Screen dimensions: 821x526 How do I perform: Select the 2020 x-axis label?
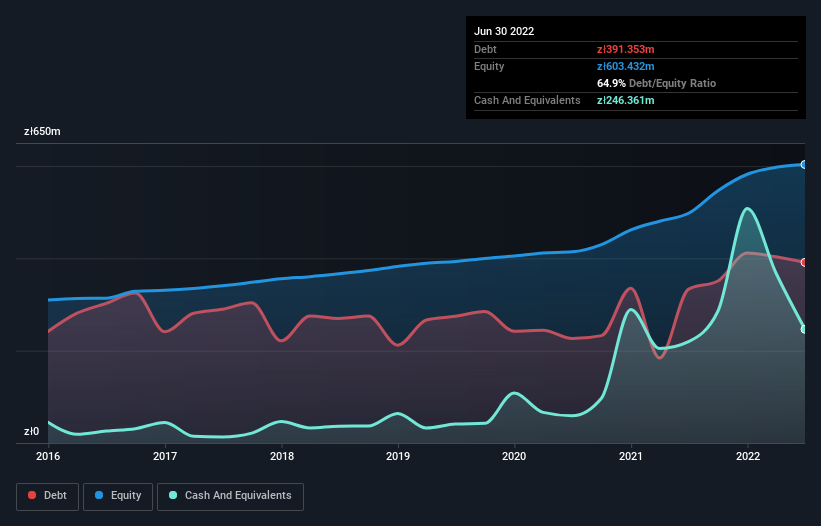coord(514,456)
